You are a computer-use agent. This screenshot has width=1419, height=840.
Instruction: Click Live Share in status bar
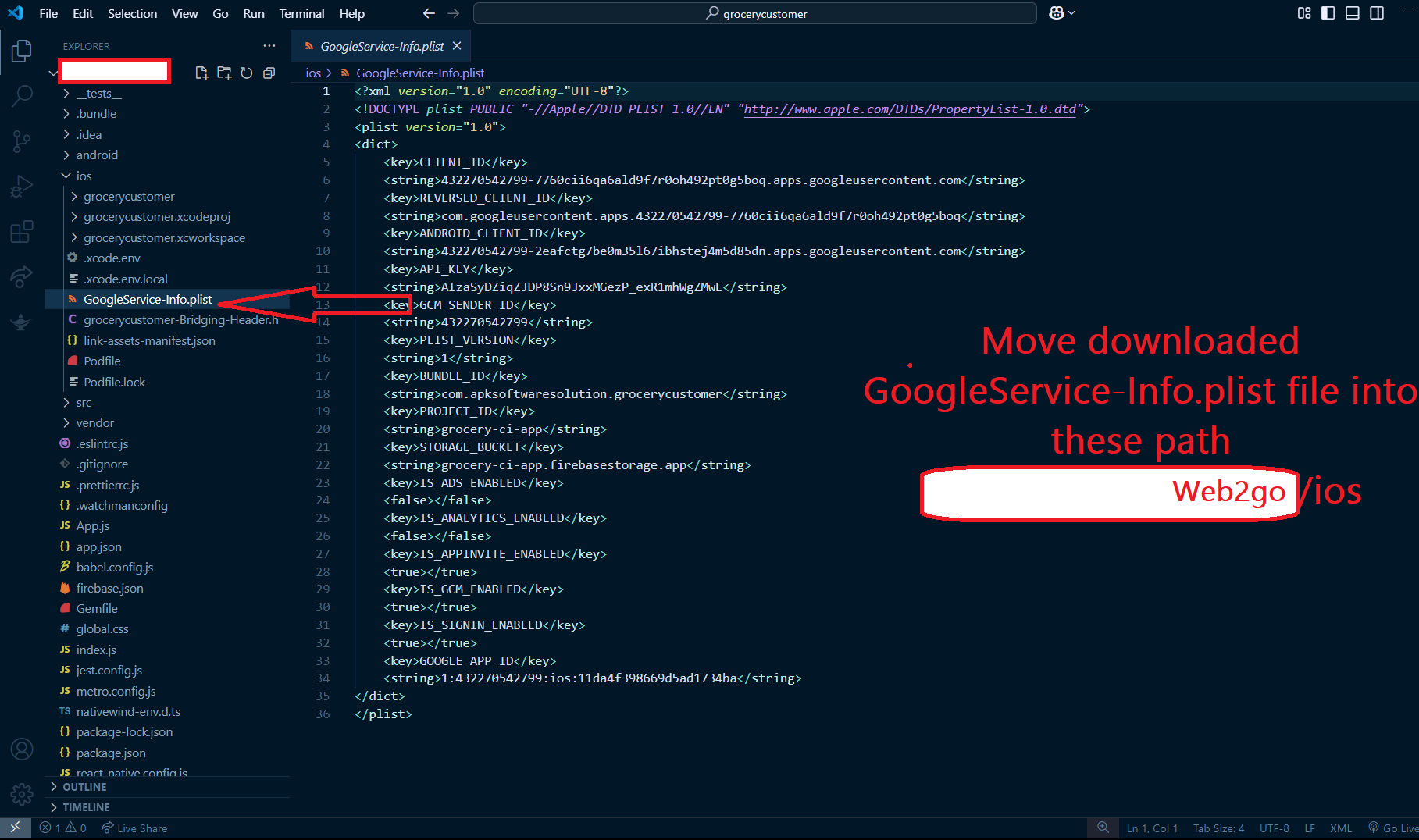coord(134,828)
